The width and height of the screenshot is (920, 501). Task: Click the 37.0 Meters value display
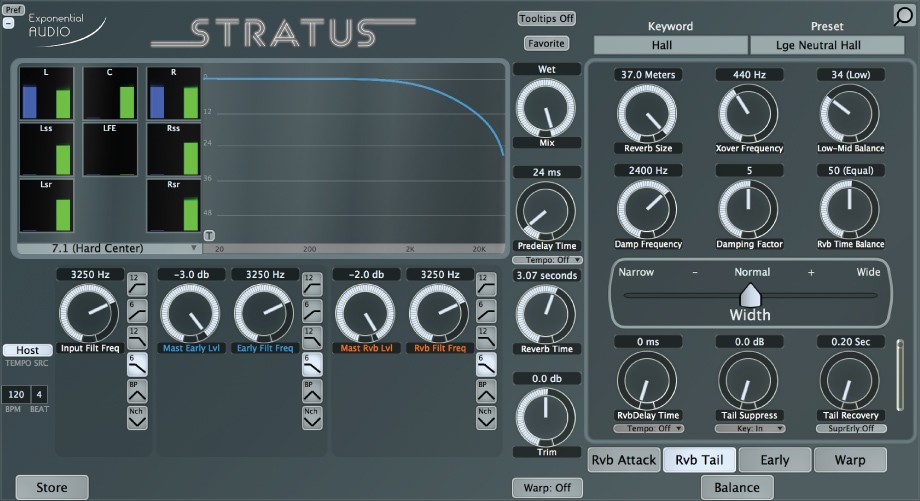[648, 75]
